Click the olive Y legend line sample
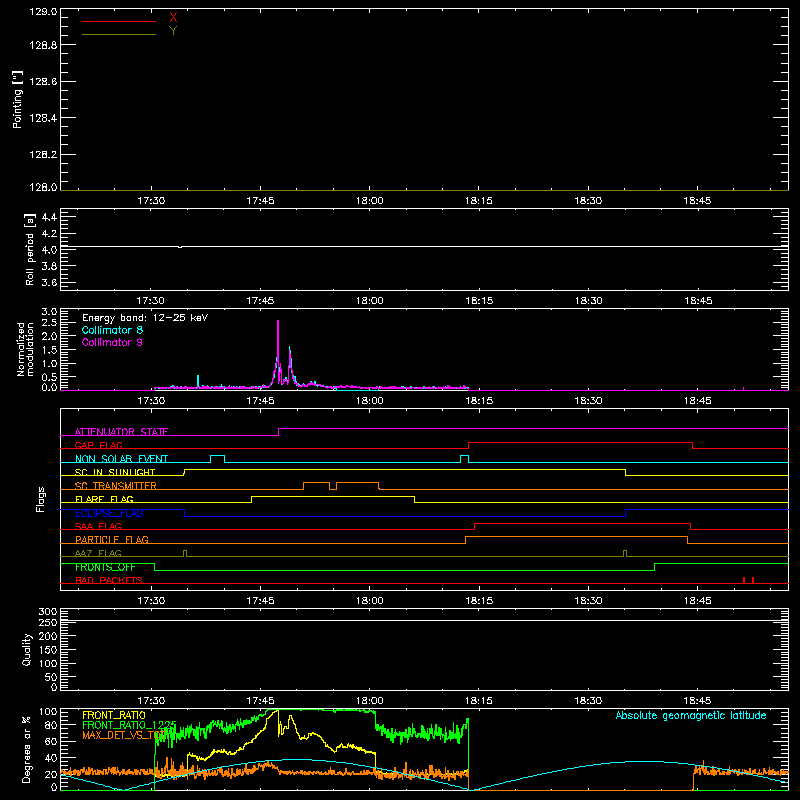 click(119, 34)
